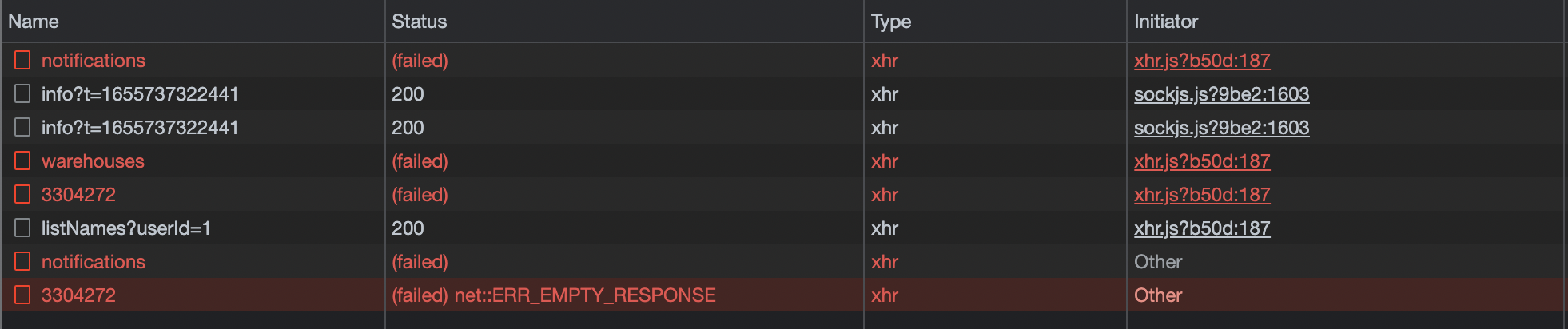The image size is (1568, 329).
Task: Open xhr.js?b50d:187 link on first notifications row
Action: tap(1202, 61)
